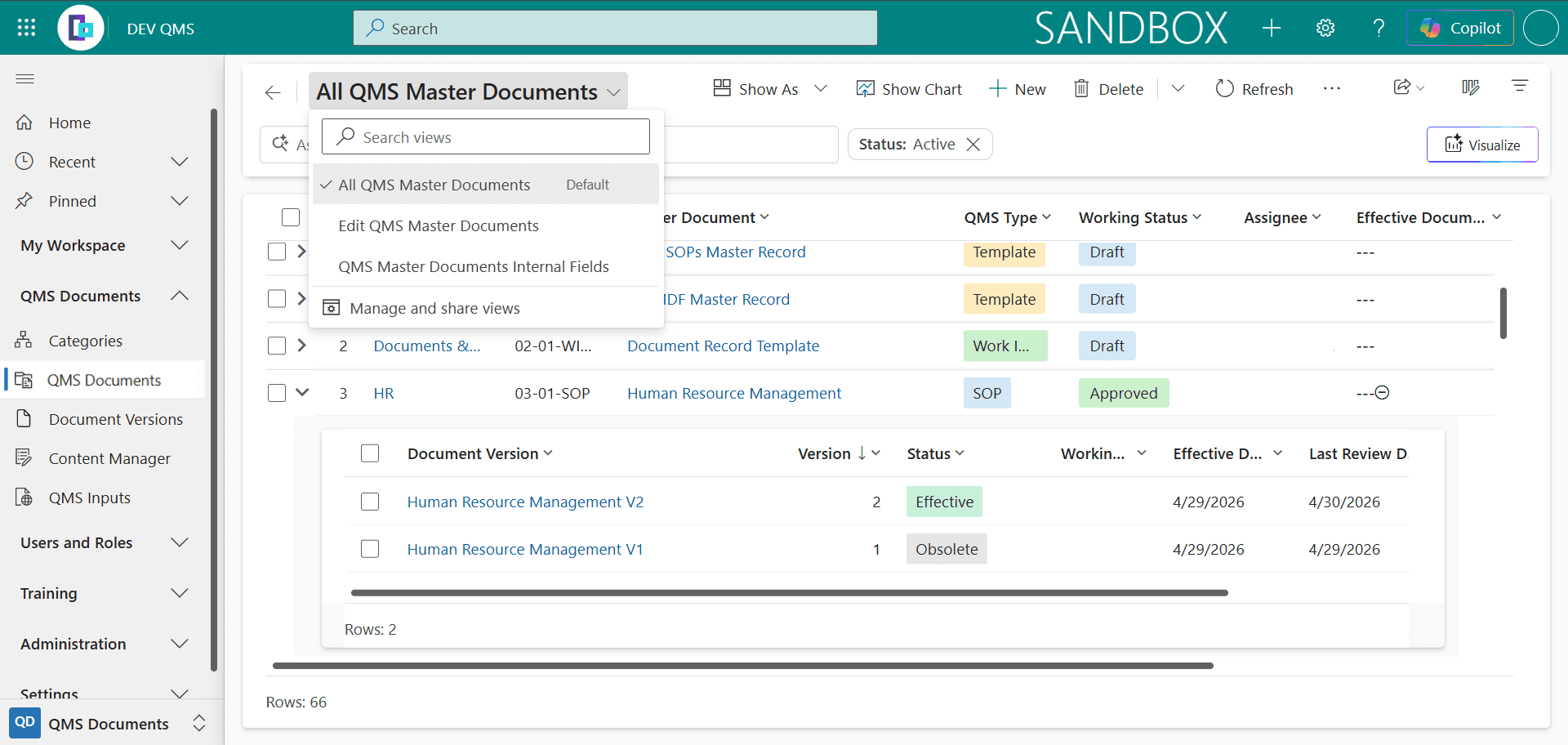This screenshot has width=1568, height=745.
Task: Check Human Resource Management V2 row
Action: pos(370,502)
